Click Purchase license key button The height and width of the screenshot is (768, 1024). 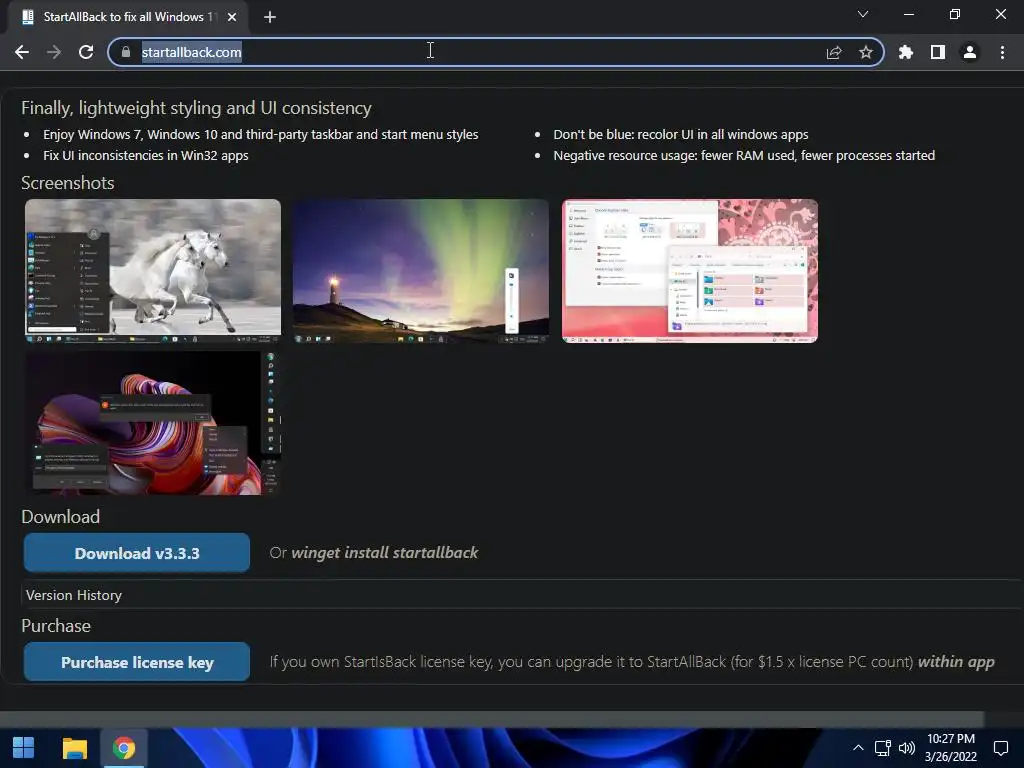coord(137,662)
